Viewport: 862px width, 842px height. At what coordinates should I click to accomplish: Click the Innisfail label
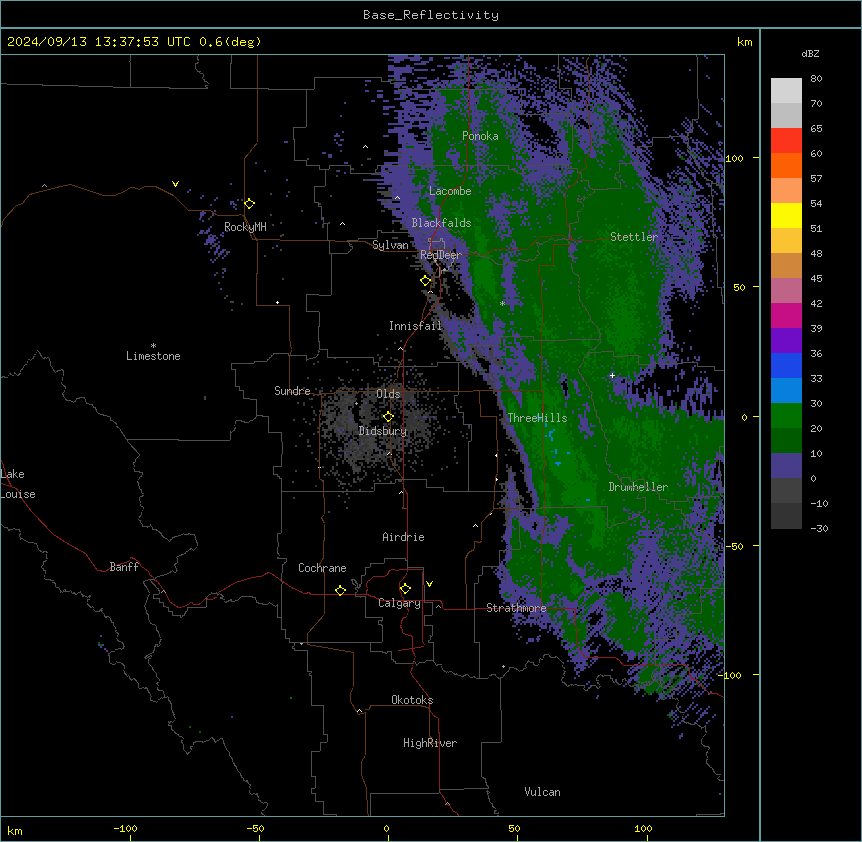tap(415, 326)
